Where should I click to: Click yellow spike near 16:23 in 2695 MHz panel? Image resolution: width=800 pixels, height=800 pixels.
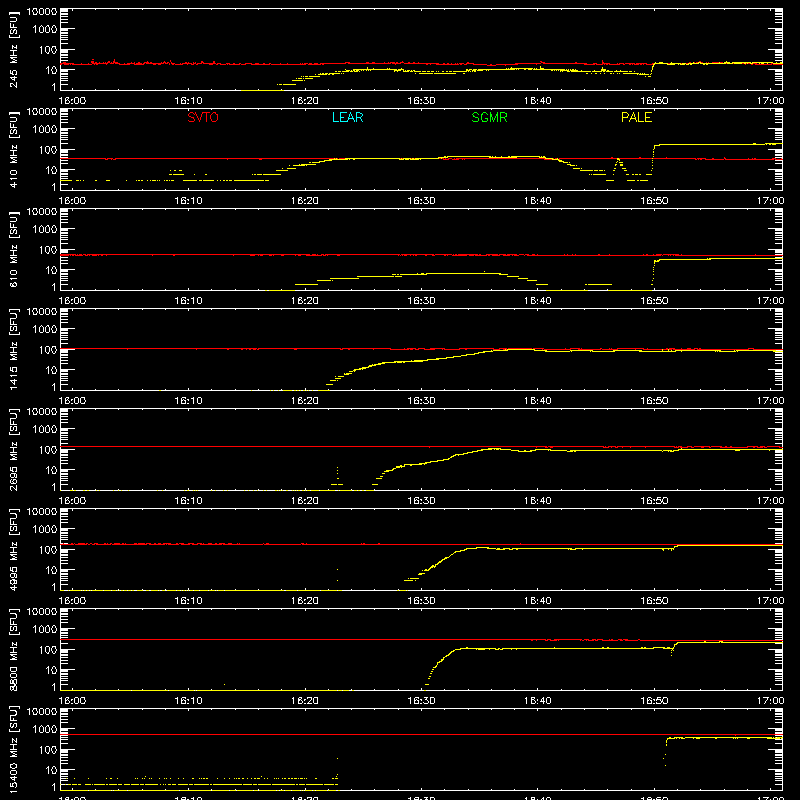337,476
